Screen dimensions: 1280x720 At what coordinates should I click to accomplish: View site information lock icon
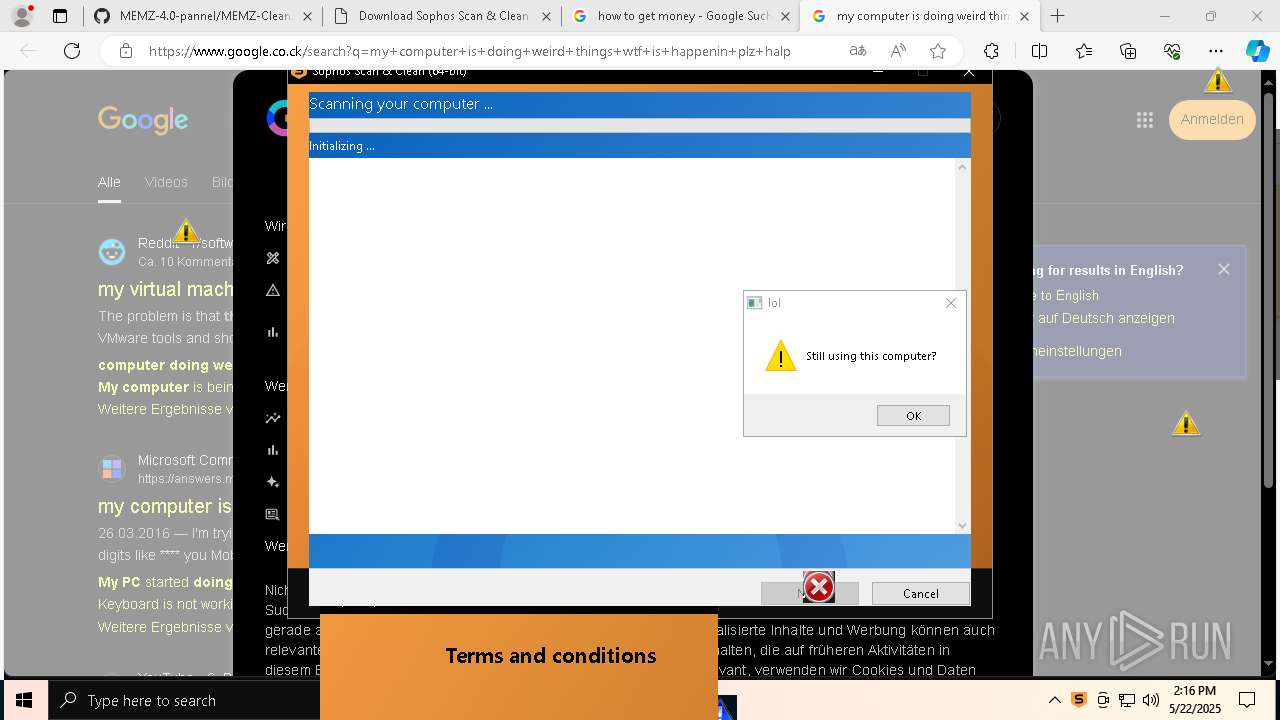tap(125, 51)
